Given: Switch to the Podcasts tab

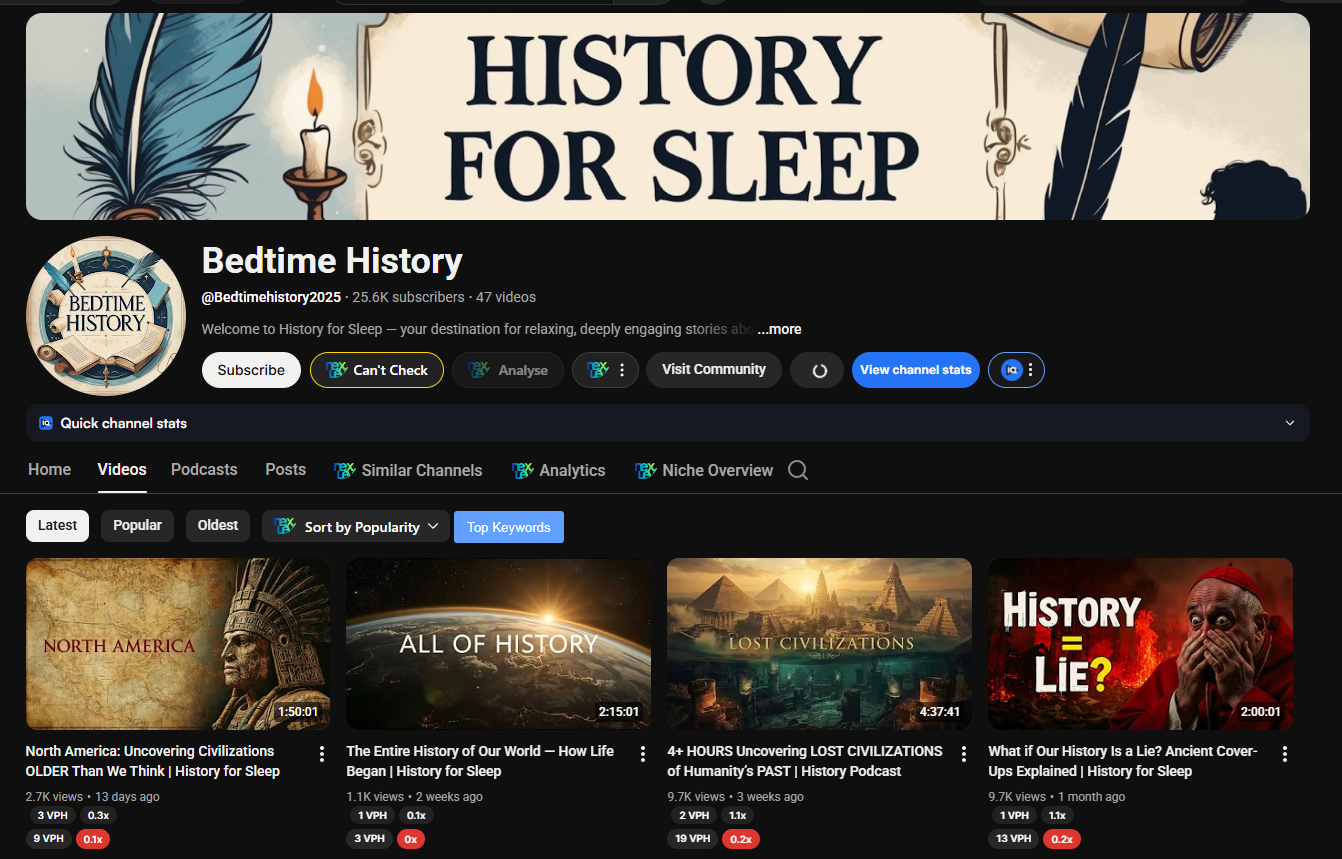Looking at the screenshot, I should pos(204,470).
